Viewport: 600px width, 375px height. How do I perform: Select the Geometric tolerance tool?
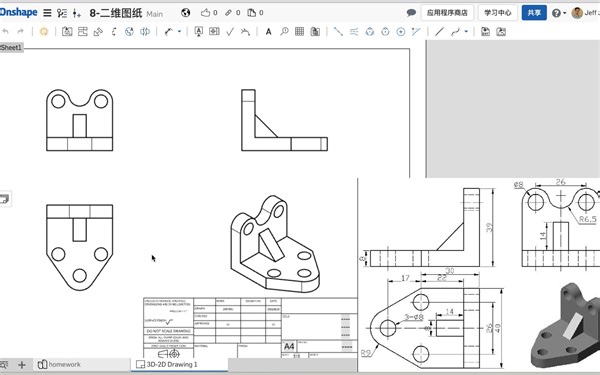[x=214, y=31]
